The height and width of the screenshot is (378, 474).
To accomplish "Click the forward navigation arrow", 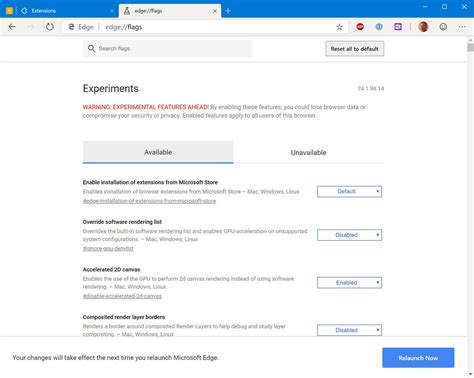I will click(x=31, y=27).
